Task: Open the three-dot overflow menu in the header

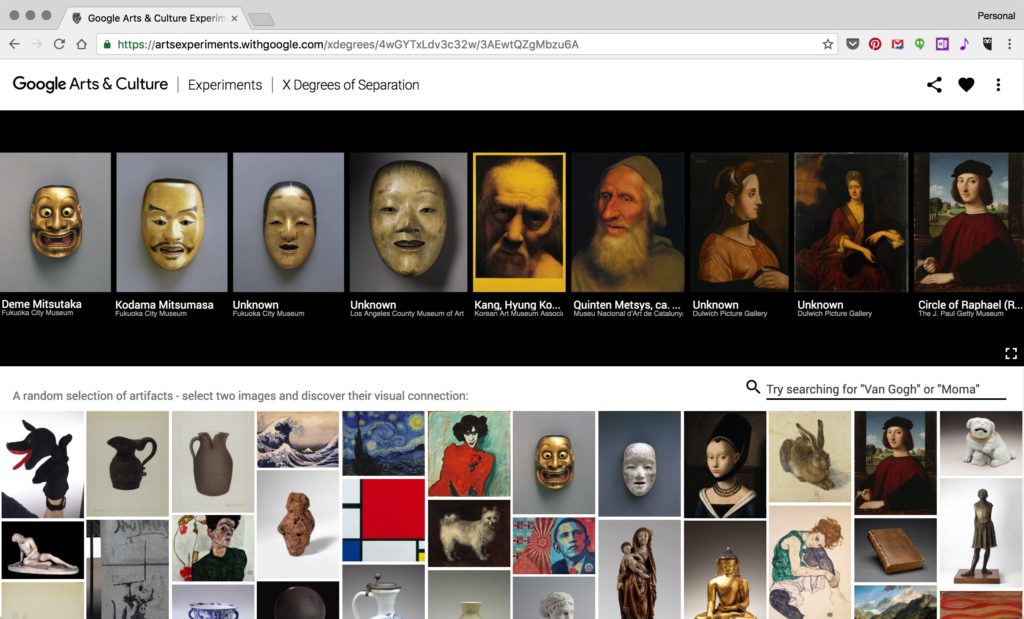Action: (997, 85)
